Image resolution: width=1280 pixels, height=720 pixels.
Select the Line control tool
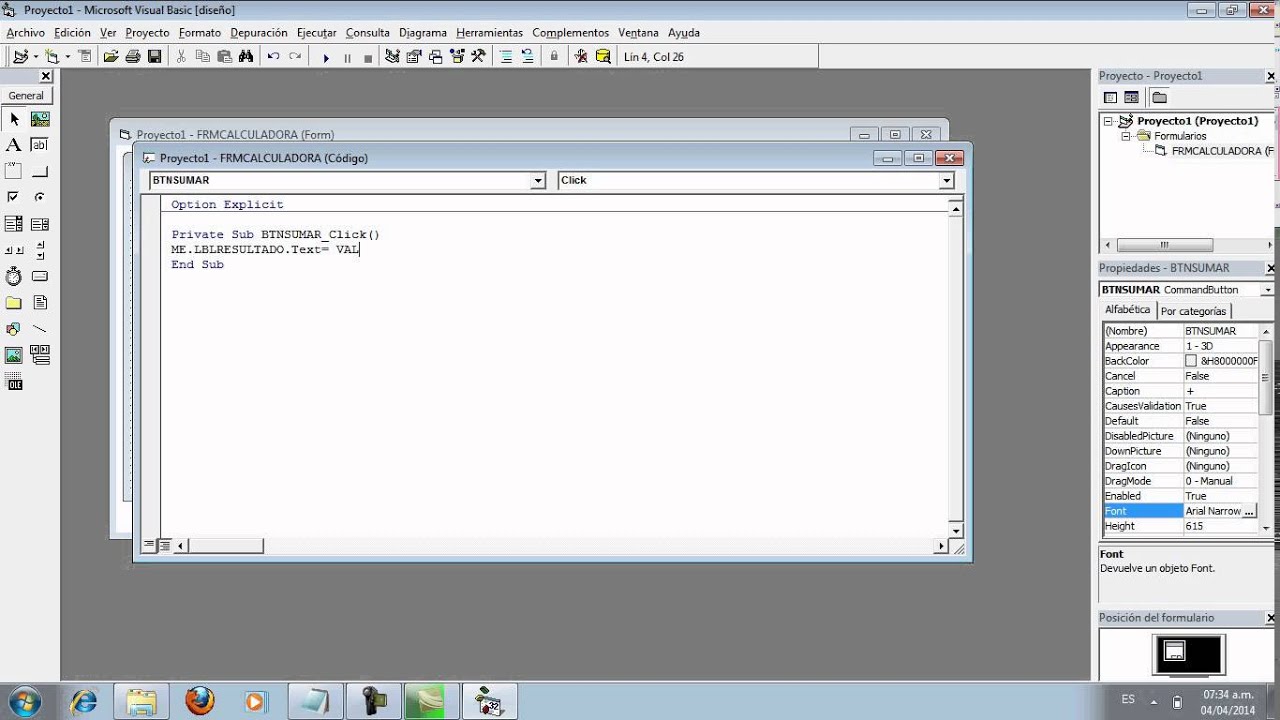pos(40,328)
